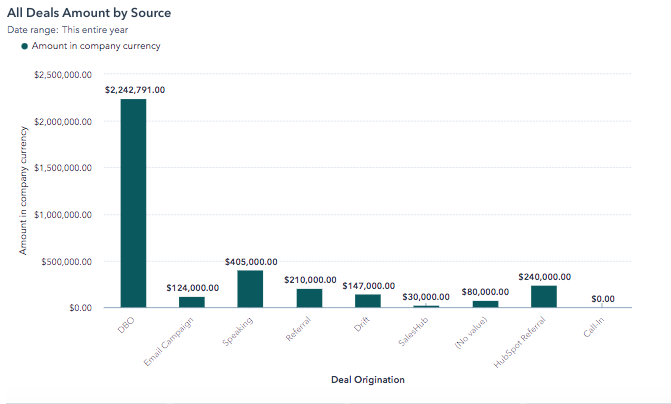Click the $124,000.00 data label
671x404 pixels.
click(193, 288)
